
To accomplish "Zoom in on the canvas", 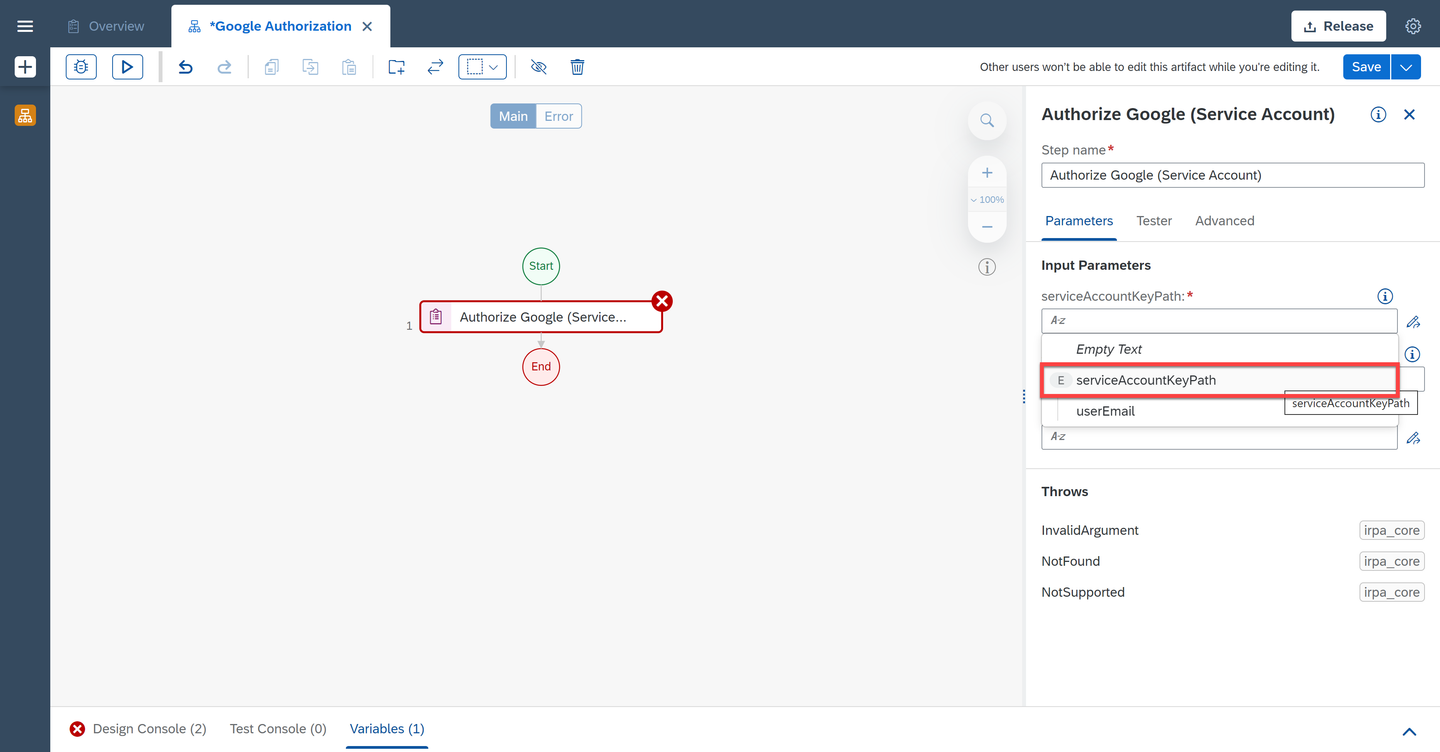I will pos(987,172).
